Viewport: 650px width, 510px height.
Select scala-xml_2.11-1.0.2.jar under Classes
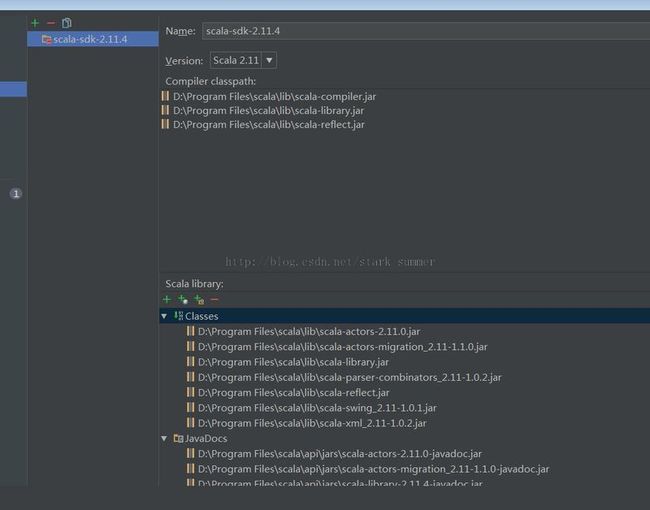coord(312,423)
